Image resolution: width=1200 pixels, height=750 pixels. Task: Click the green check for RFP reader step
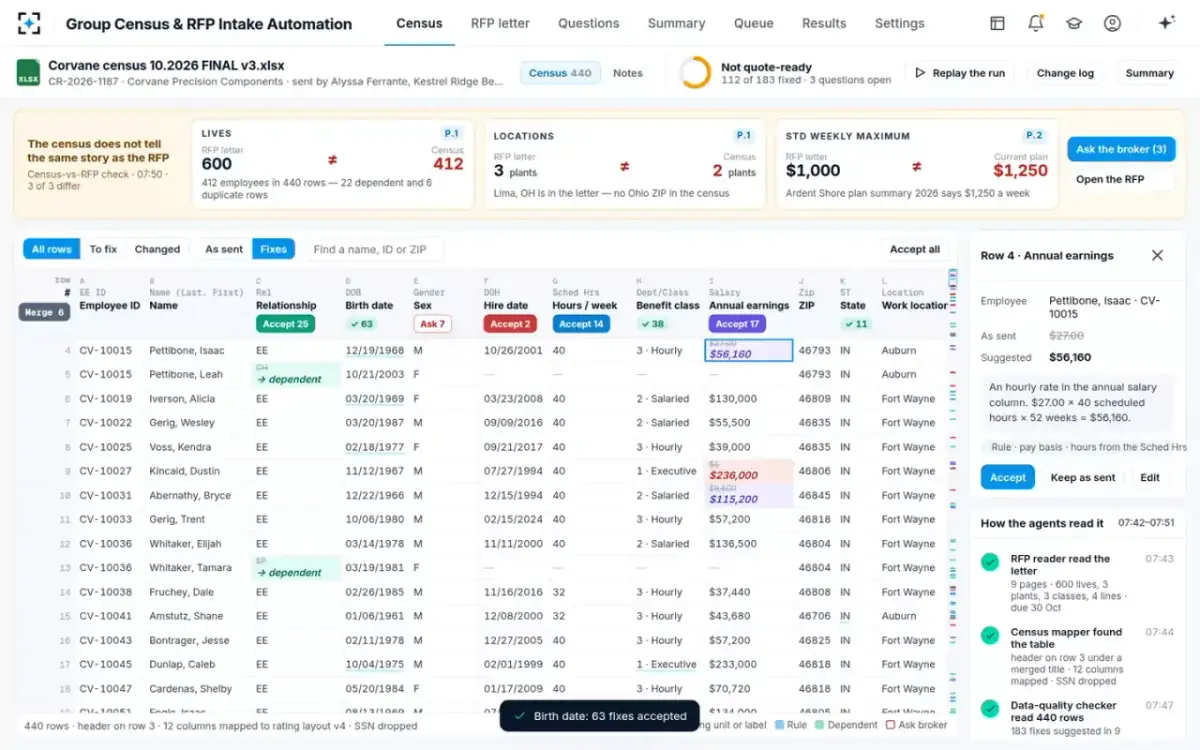(x=990, y=562)
